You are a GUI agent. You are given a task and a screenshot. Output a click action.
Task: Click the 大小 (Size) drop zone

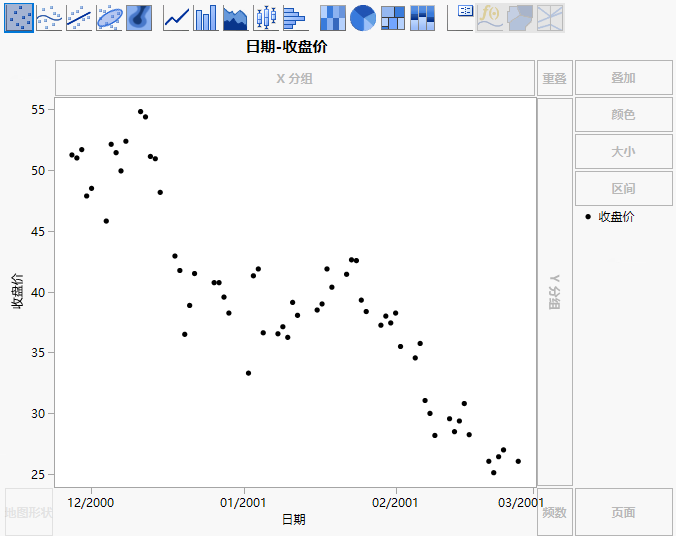tap(623, 152)
